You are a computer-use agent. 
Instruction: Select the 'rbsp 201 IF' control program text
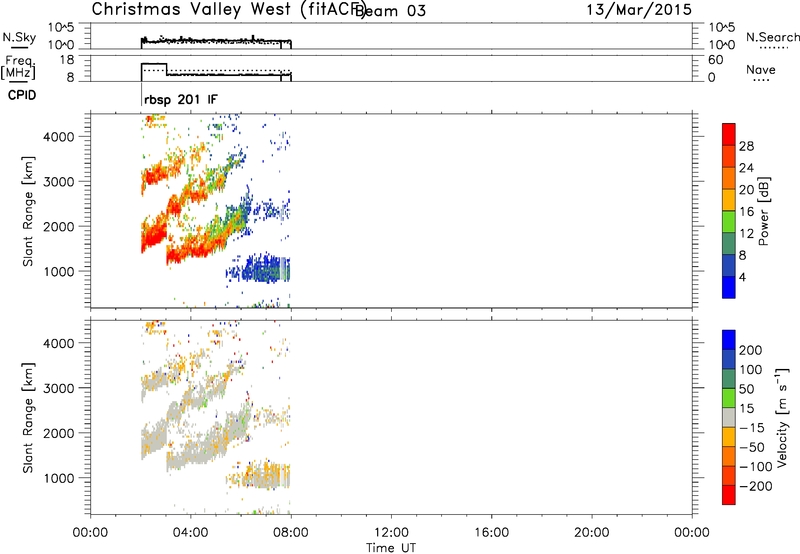coord(181,99)
